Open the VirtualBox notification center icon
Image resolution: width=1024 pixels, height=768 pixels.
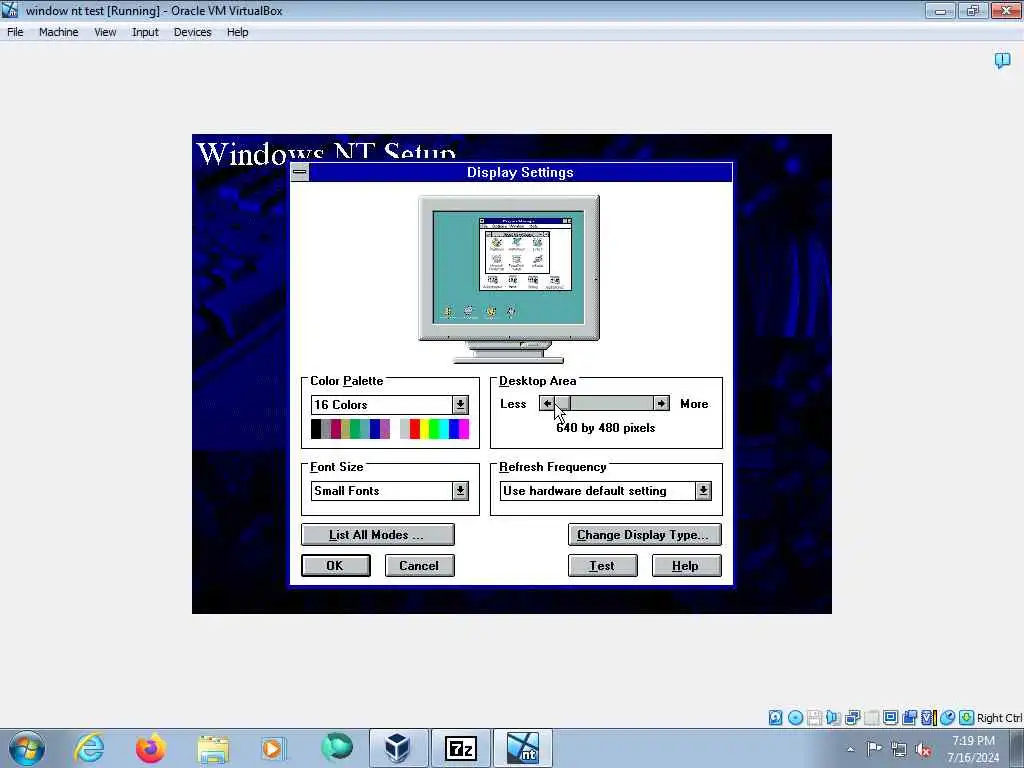pyautogui.click(x=1002, y=61)
